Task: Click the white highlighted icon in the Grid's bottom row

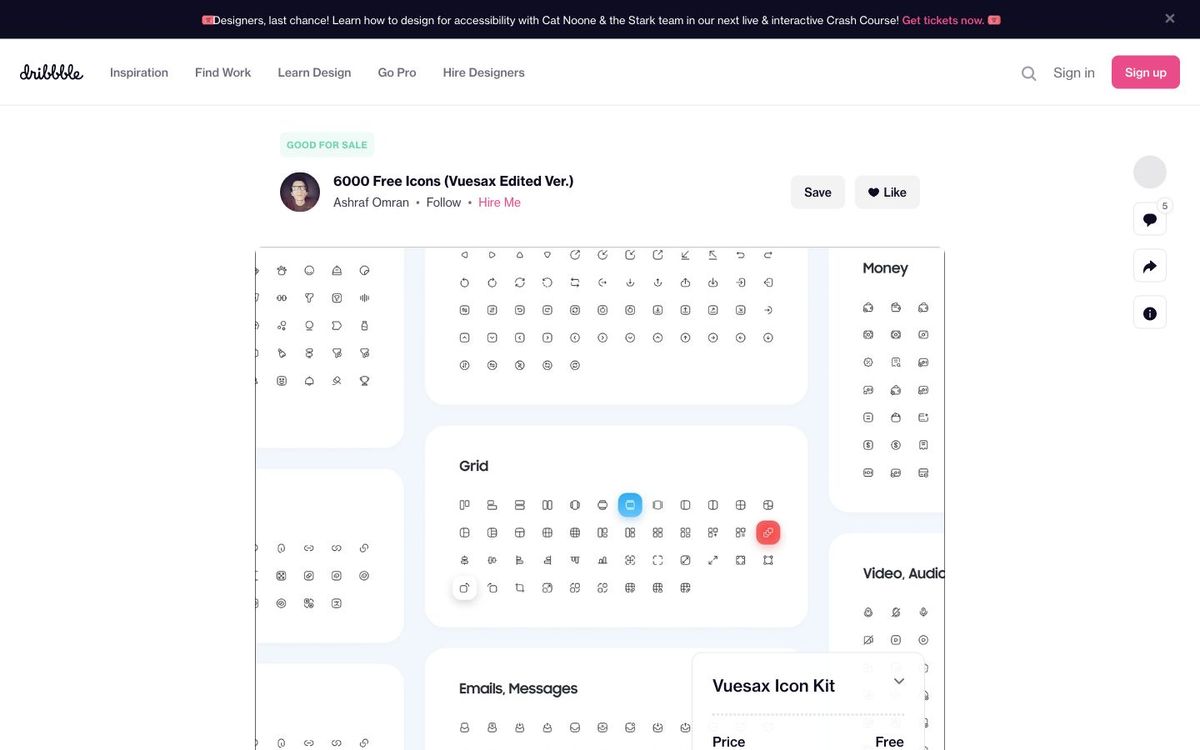Action: pyautogui.click(x=464, y=588)
